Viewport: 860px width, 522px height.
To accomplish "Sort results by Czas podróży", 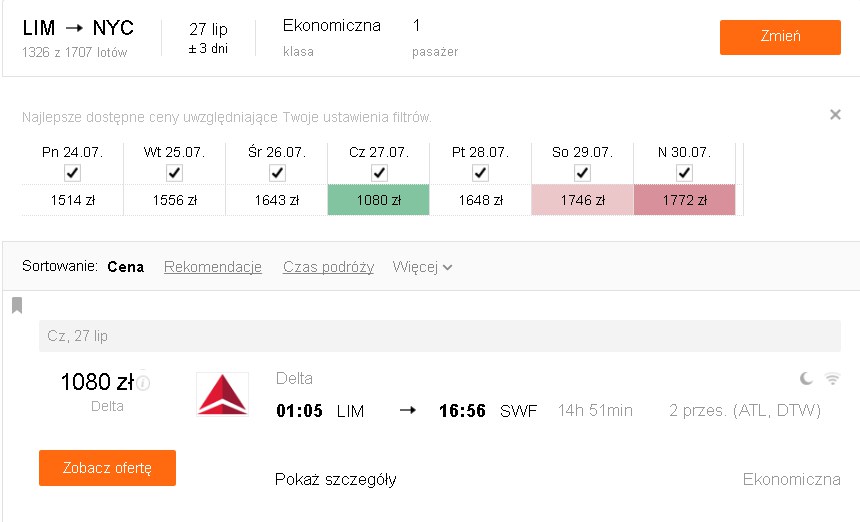I will pos(329,267).
